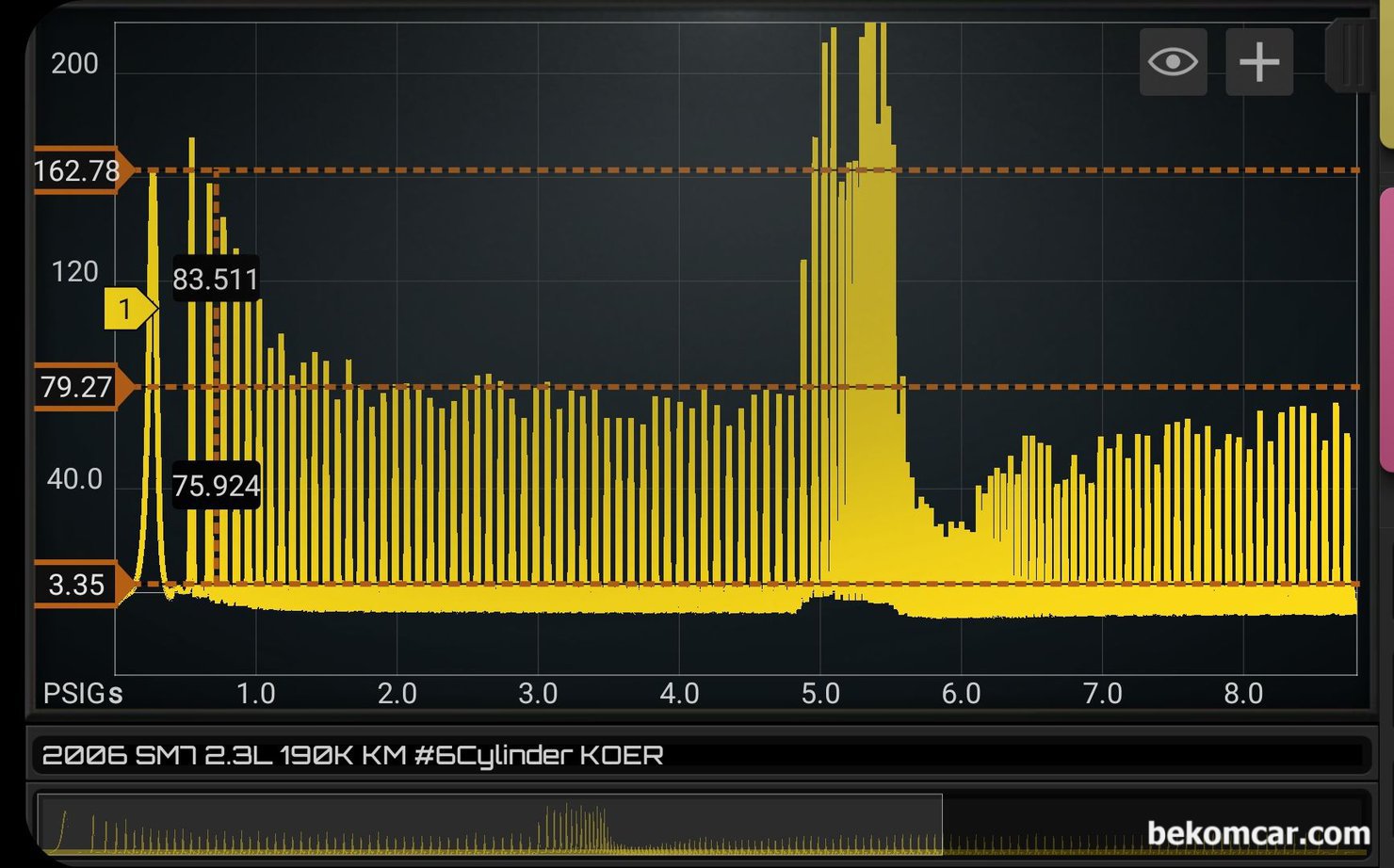
Task: Expand the yellow tab on right edge
Action: [x=1386, y=75]
